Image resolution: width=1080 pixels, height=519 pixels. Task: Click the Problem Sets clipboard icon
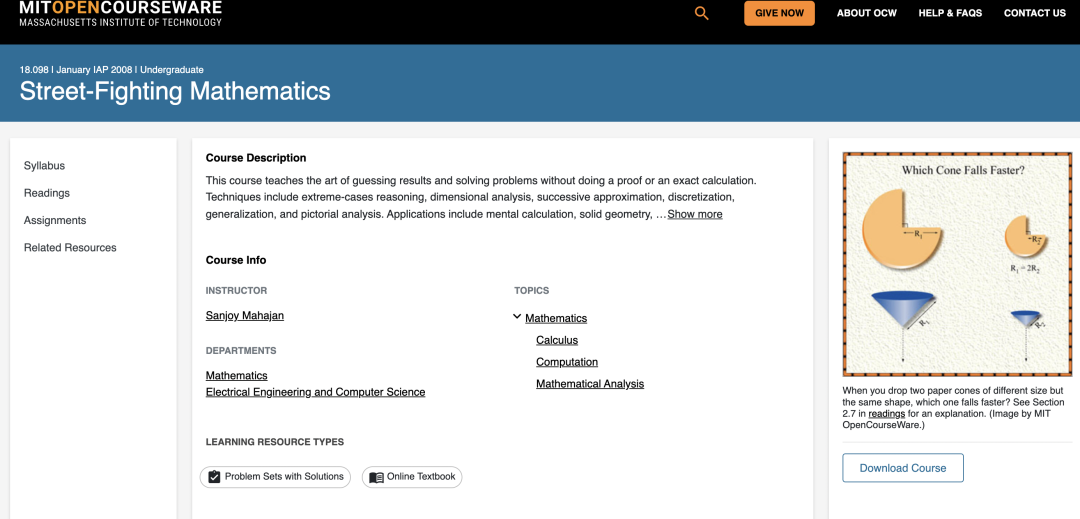[x=214, y=477]
